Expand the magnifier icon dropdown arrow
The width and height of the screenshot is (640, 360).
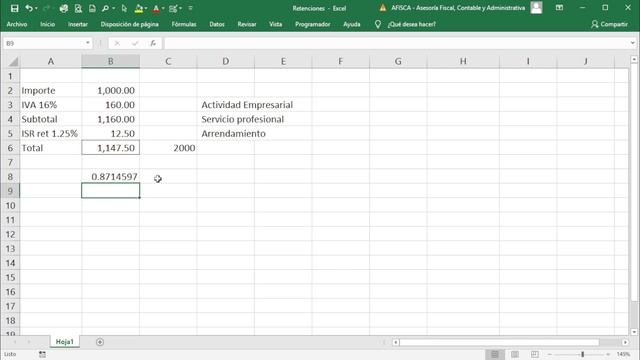point(113,8)
